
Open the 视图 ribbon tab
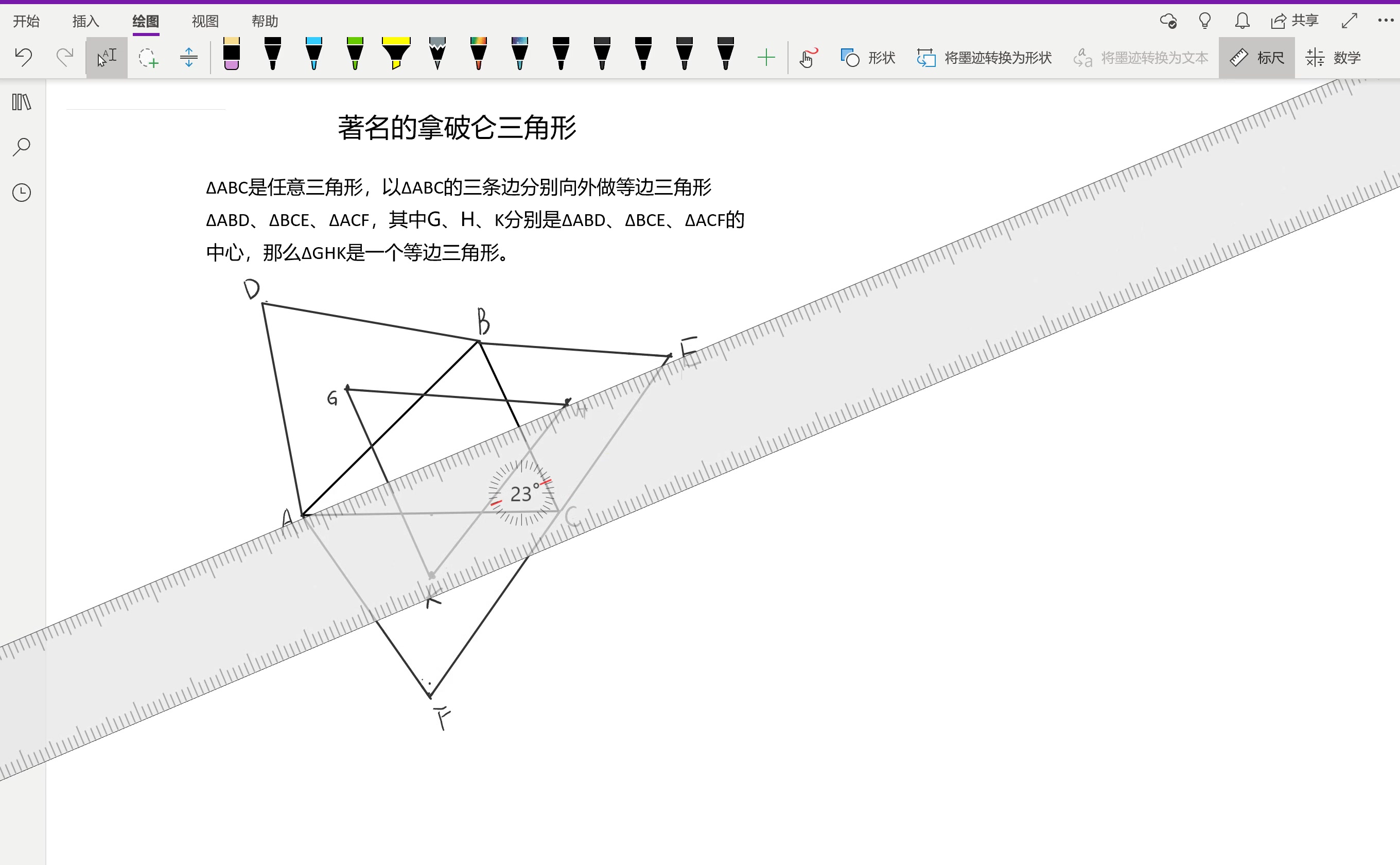coord(204,21)
